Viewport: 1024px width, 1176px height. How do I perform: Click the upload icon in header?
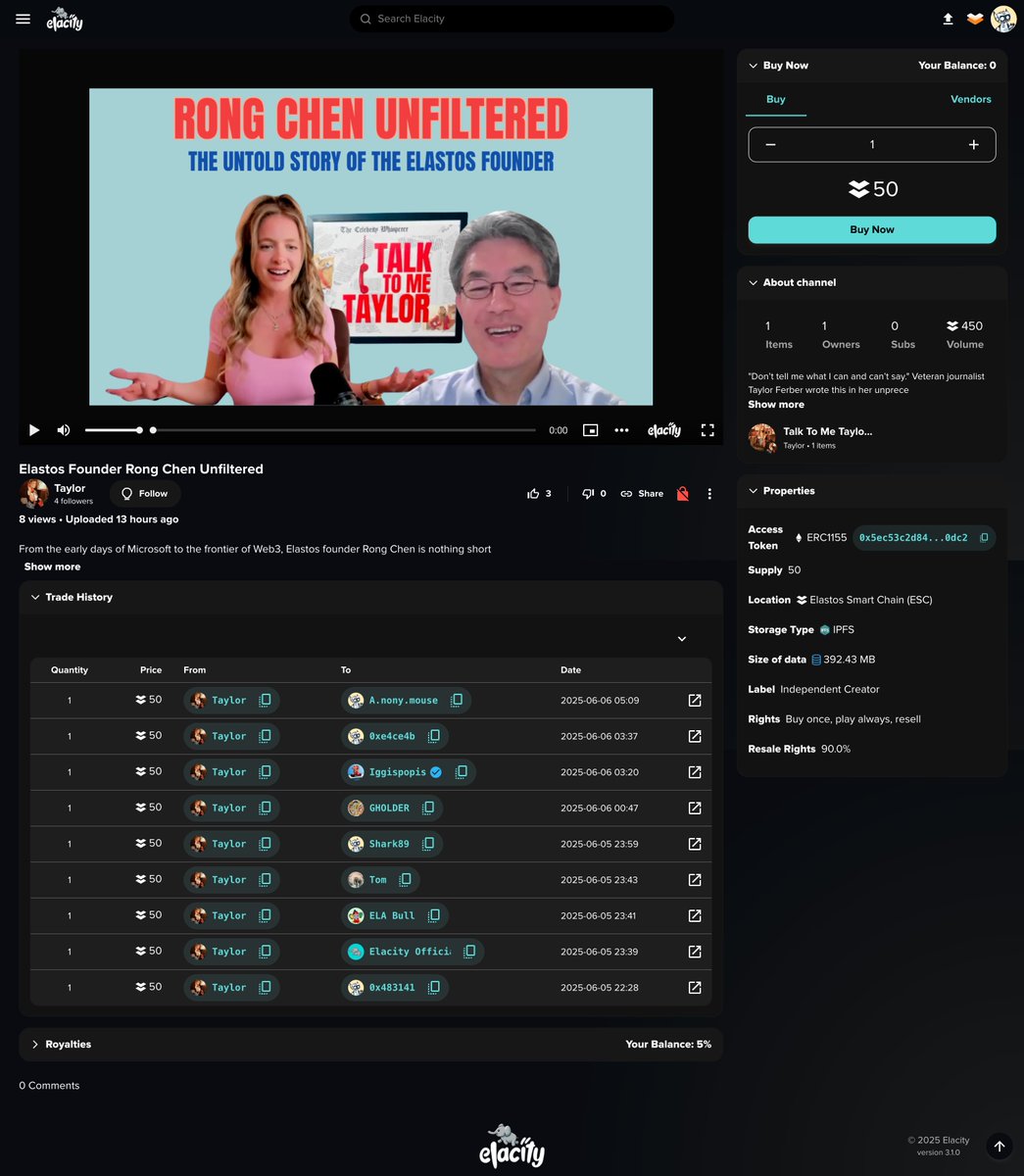[x=948, y=19]
